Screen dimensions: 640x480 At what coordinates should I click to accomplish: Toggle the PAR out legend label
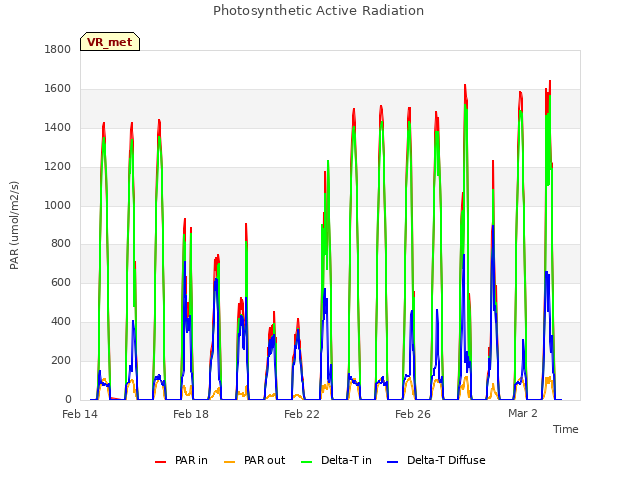(264, 460)
